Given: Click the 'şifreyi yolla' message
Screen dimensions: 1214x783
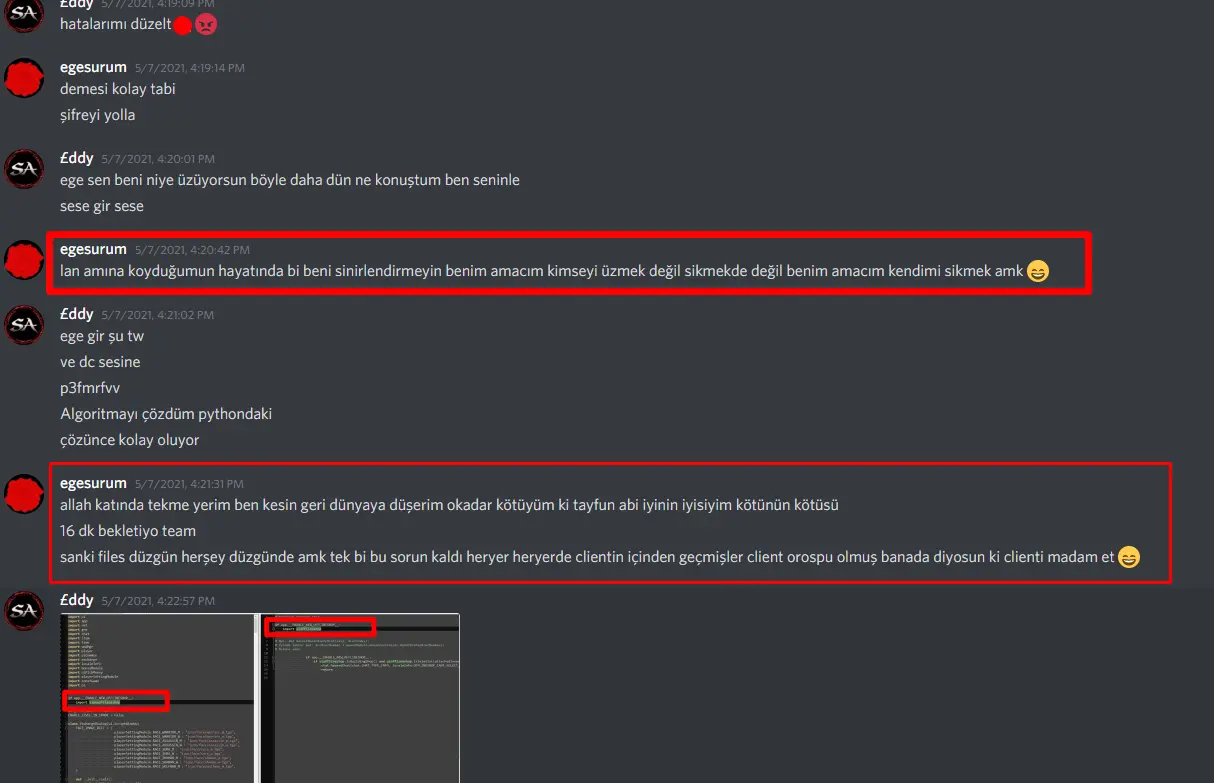Looking at the screenshot, I should point(97,115).
